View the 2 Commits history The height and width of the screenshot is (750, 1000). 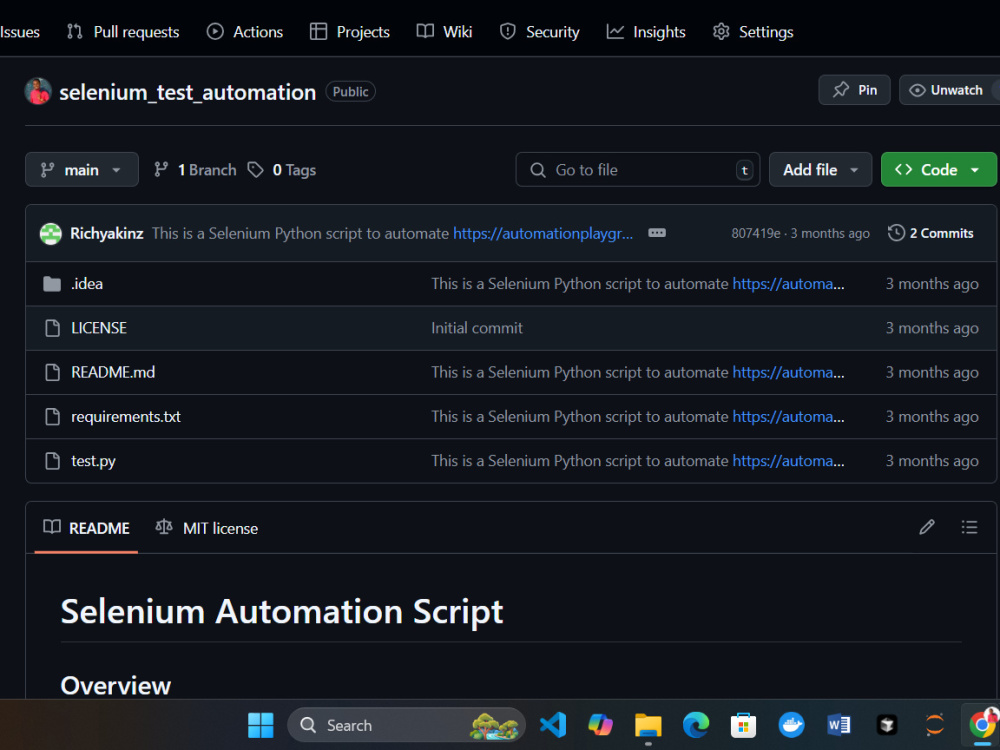pyautogui.click(x=930, y=233)
